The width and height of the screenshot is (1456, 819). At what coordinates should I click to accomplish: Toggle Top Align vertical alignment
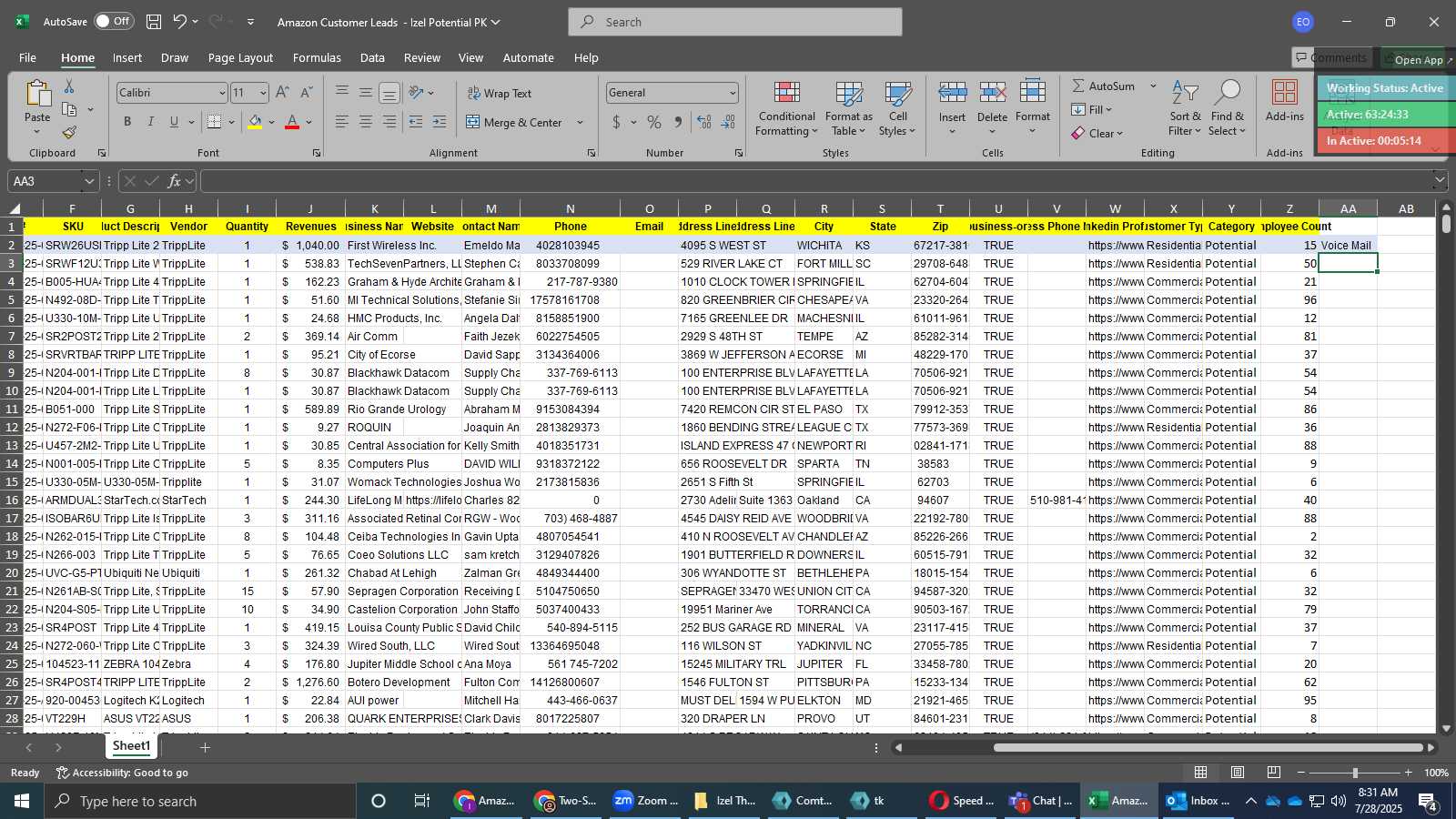click(x=342, y=93)
